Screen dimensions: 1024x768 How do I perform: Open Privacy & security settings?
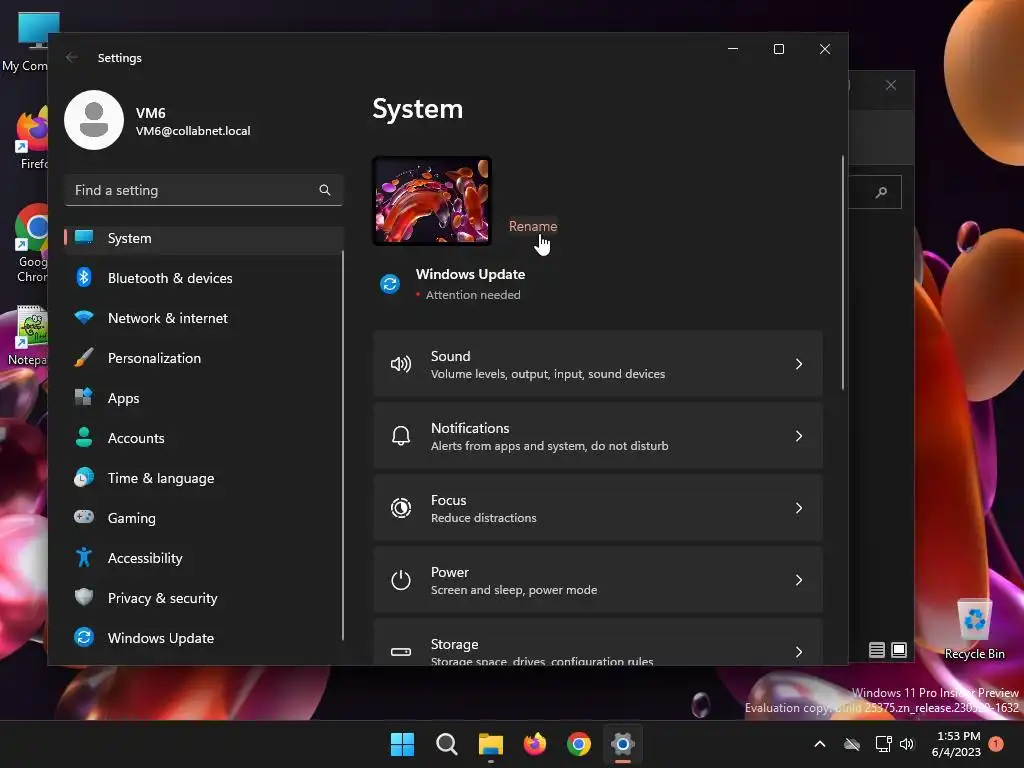(x=204, y=598)
